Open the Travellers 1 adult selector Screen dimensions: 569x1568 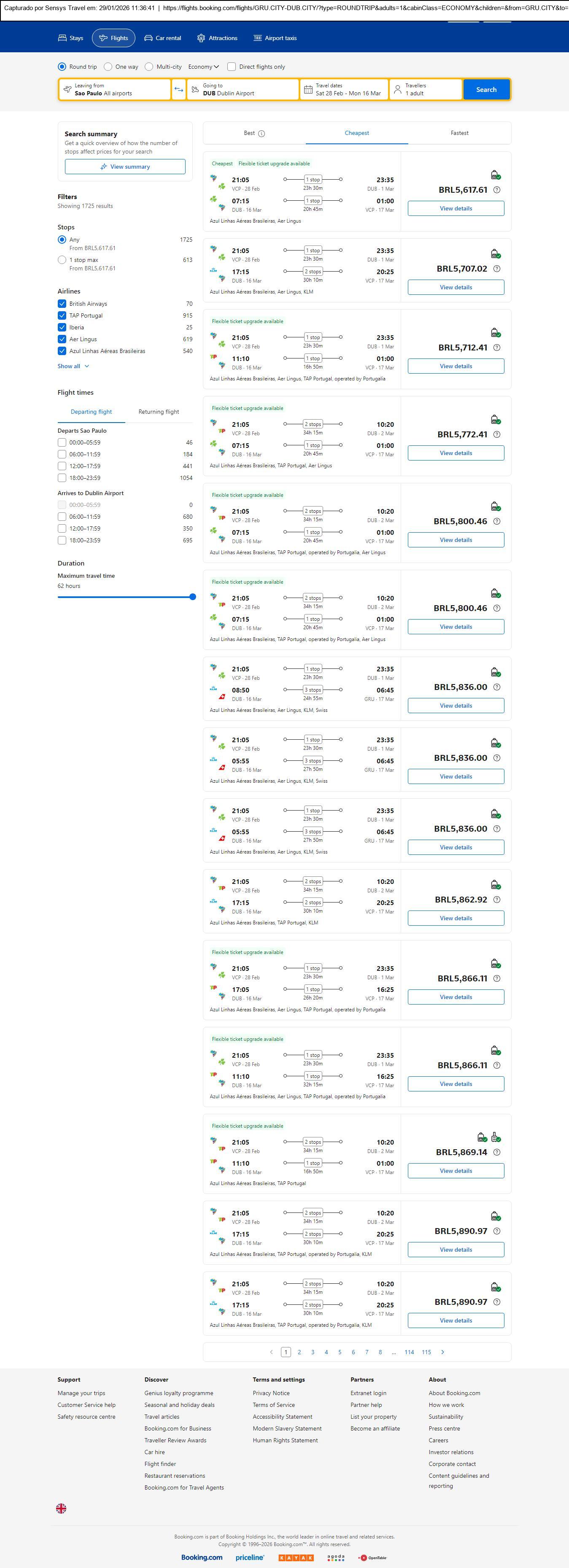coord(425,89)
